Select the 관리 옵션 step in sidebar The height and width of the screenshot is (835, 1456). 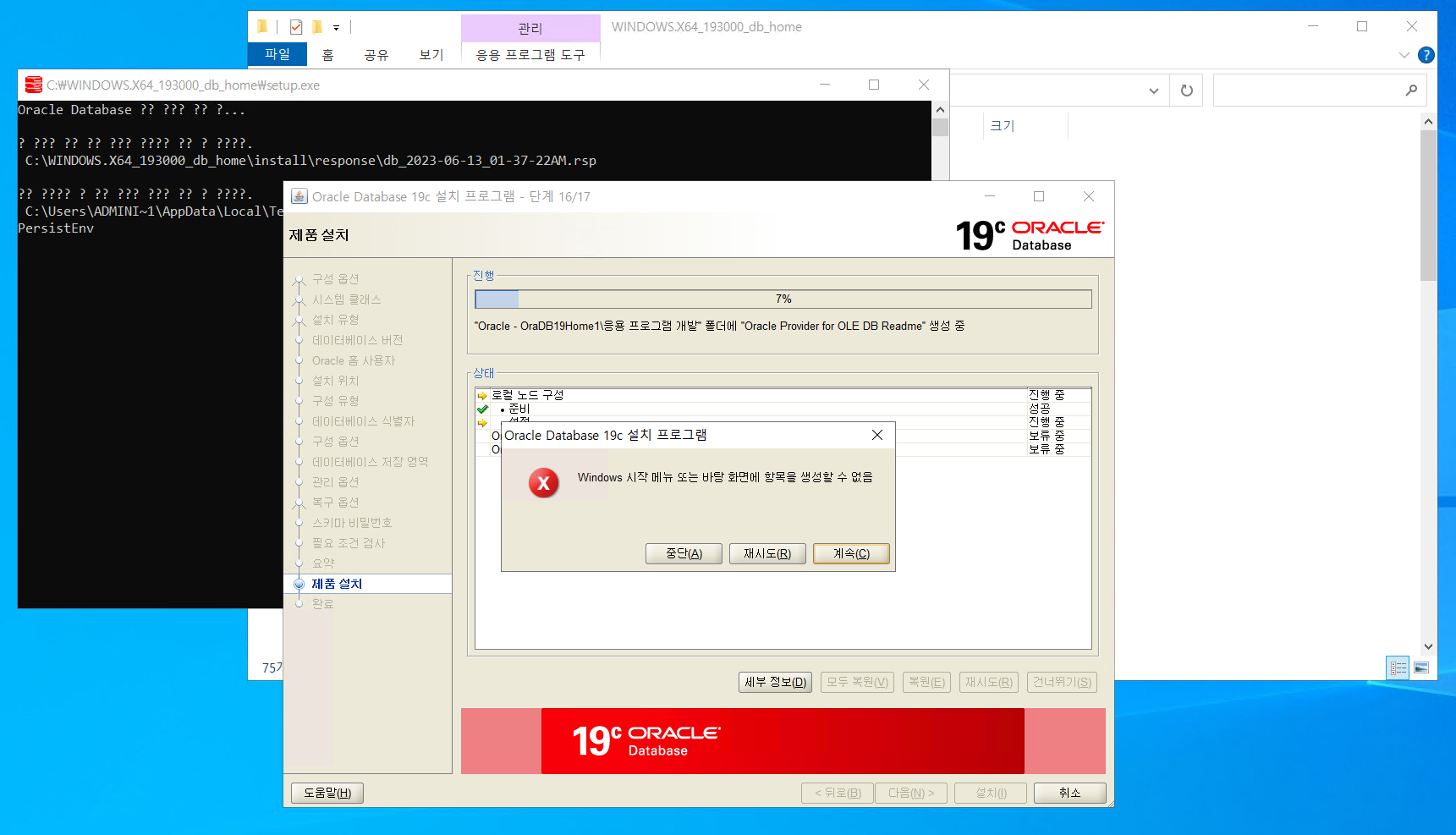click(x=336, y=482)
